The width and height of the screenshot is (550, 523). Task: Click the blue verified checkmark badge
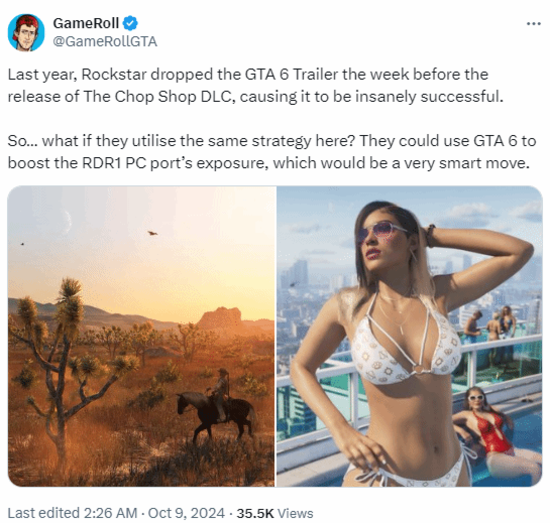pyautogui.click(x=130, y=24)
